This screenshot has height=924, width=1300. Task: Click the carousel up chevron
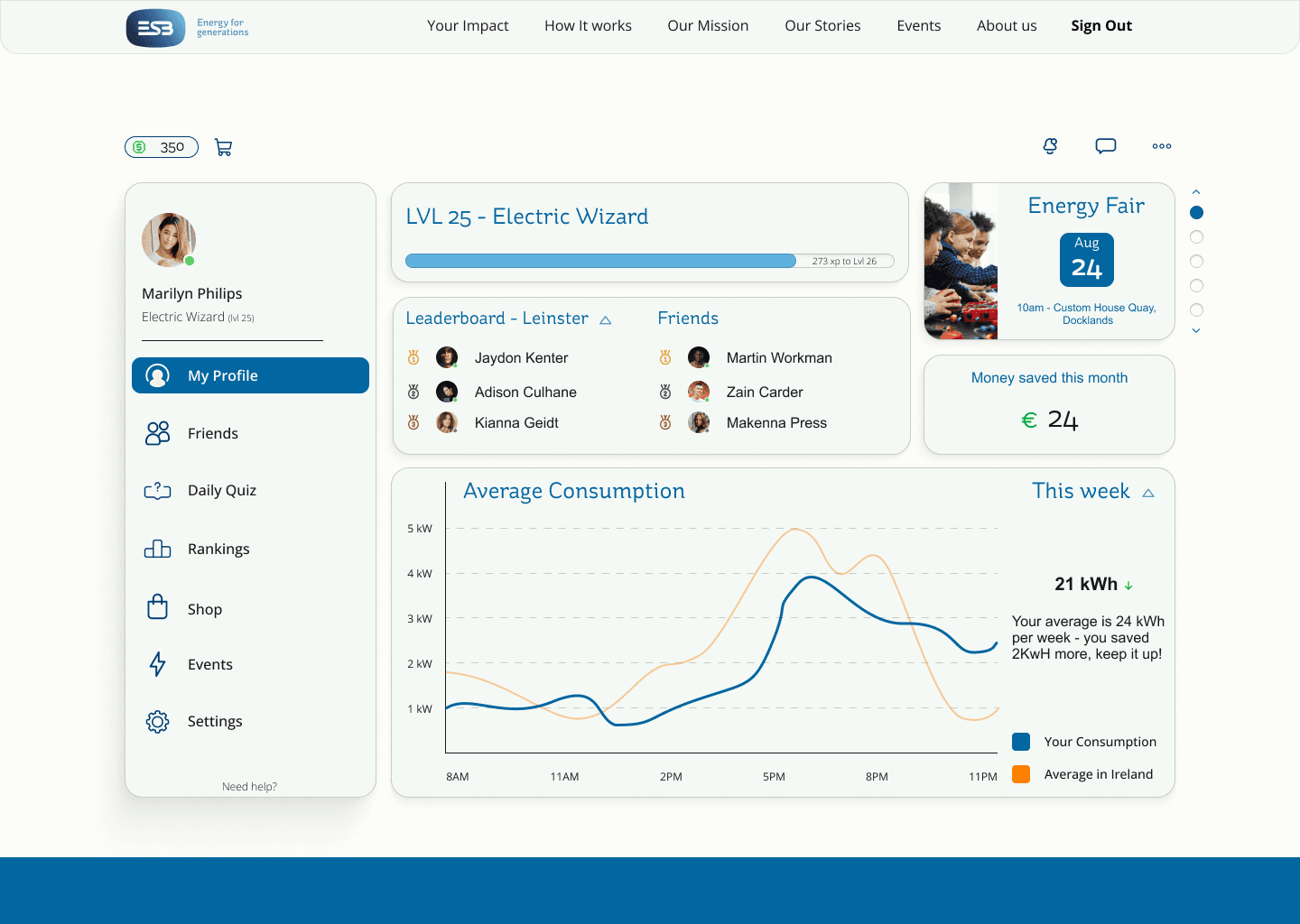point(1196,192)
